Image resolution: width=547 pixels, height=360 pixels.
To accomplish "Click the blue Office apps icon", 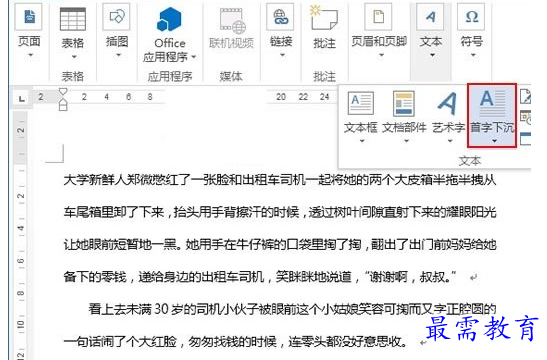I will 169,20.
